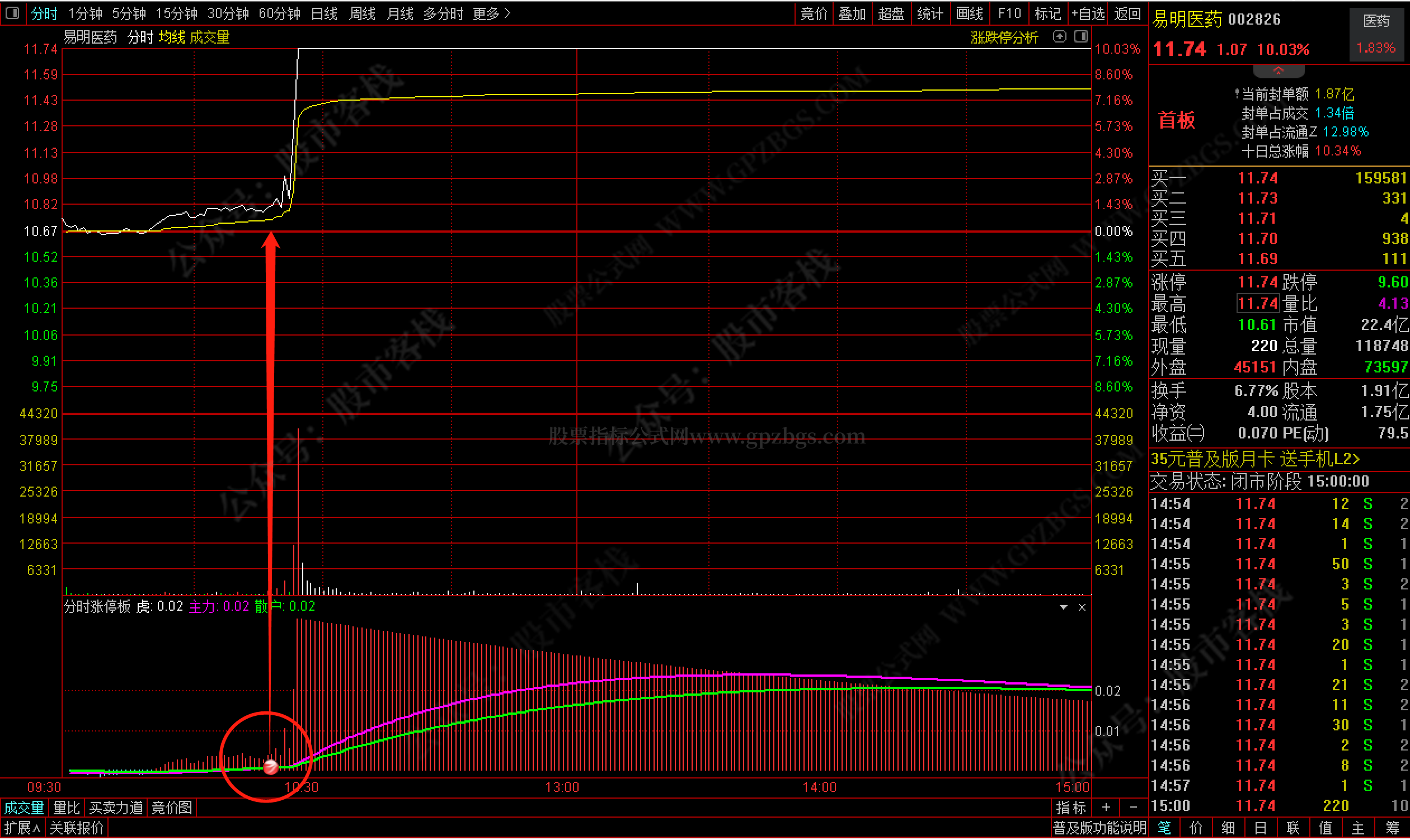Image resolution: width=1410 pixels, height=840 pixels.
Task: Open the 关联报价 tab
Action: coord(77,828)
